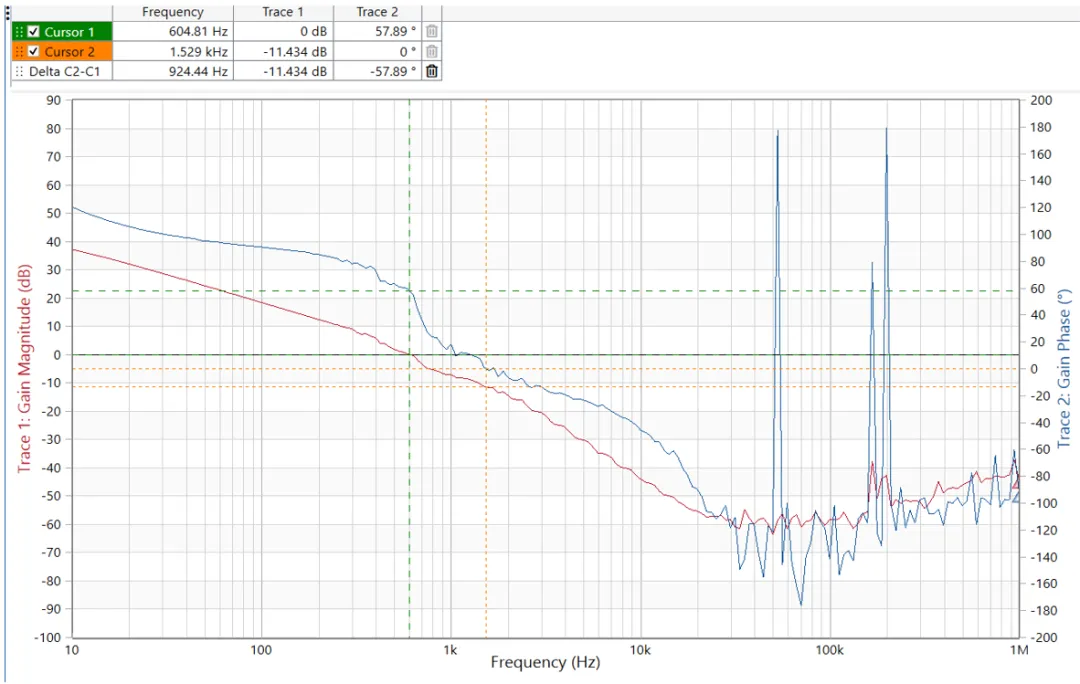Delete the Delta C2-C1 row via trash icon
1080x684 pixels.
431,71
